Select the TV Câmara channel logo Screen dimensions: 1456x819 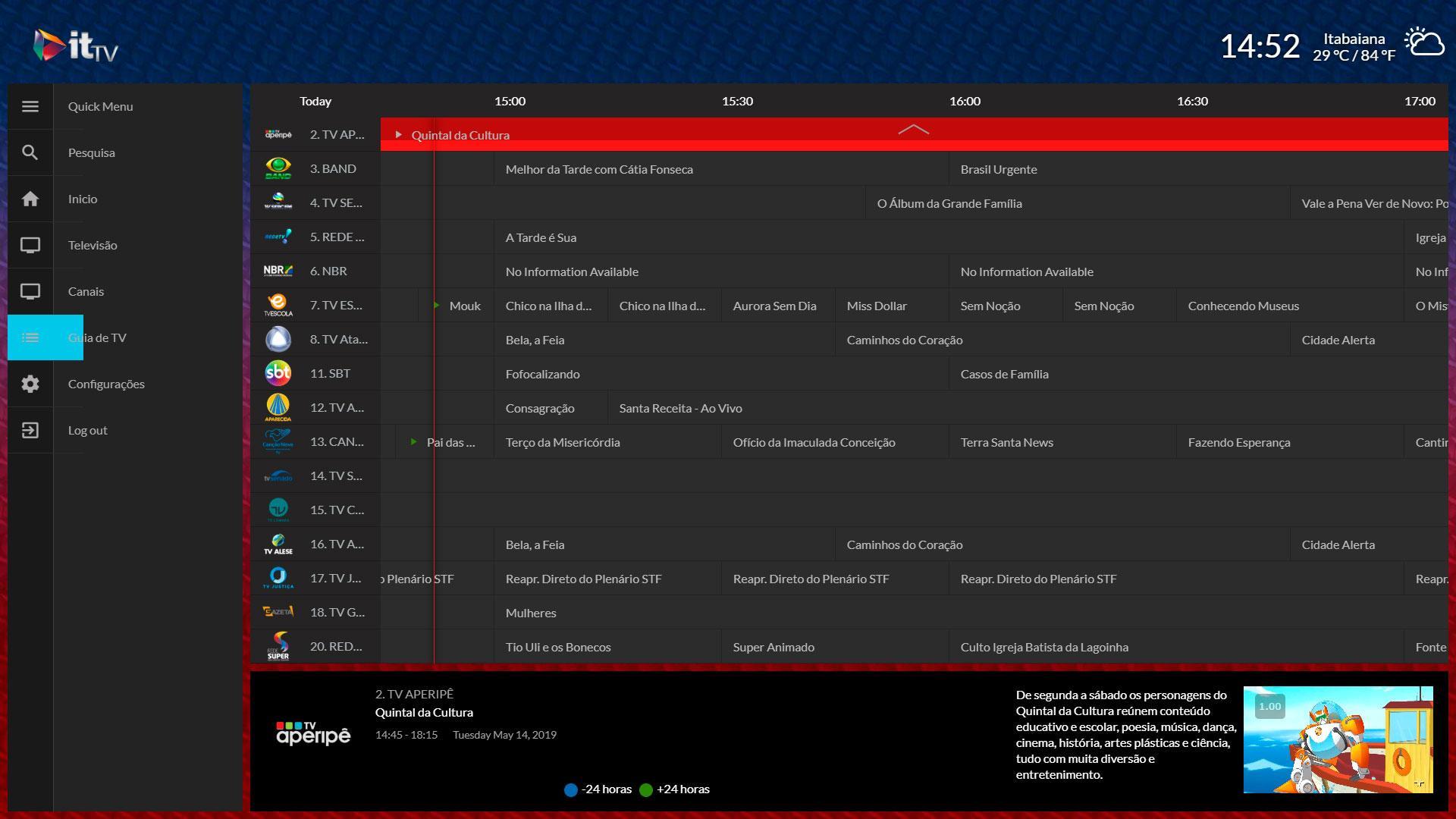click(x=278, y=510)
